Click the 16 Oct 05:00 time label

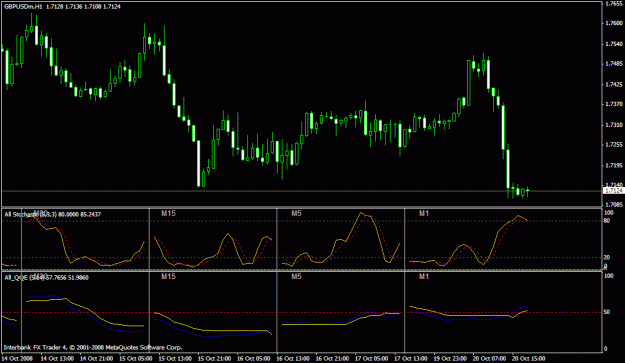254,358
